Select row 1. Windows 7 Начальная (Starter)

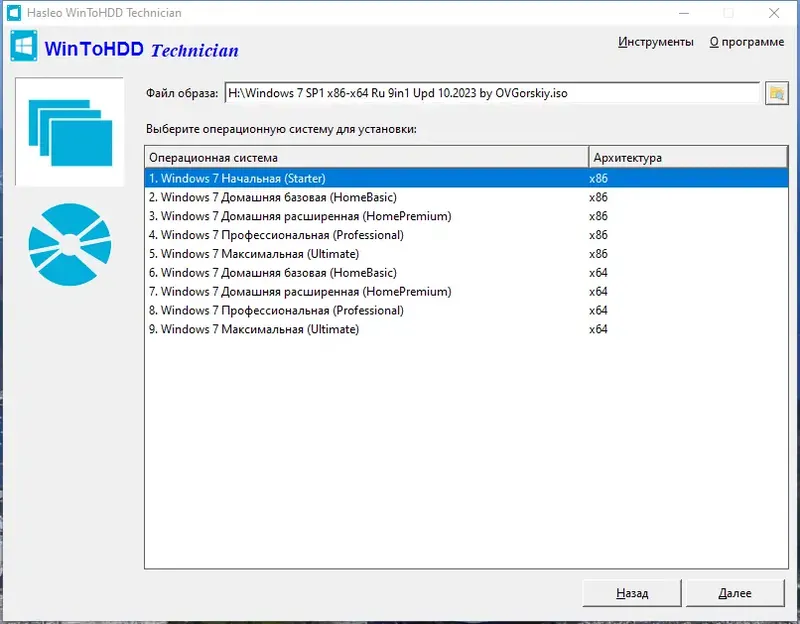[x=466, y=178]
